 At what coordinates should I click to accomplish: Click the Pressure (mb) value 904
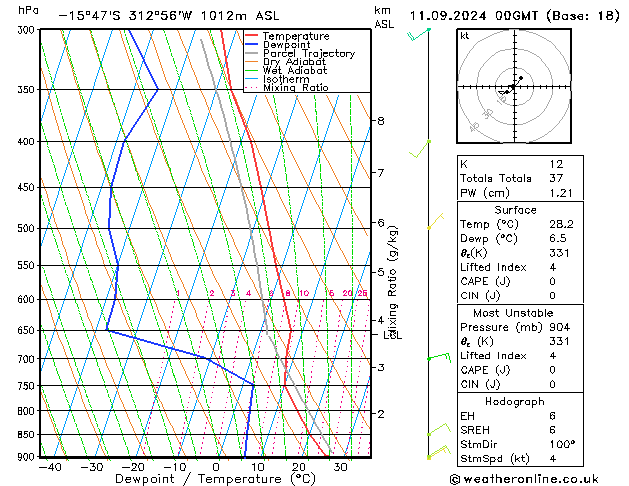tap(560, 327)
